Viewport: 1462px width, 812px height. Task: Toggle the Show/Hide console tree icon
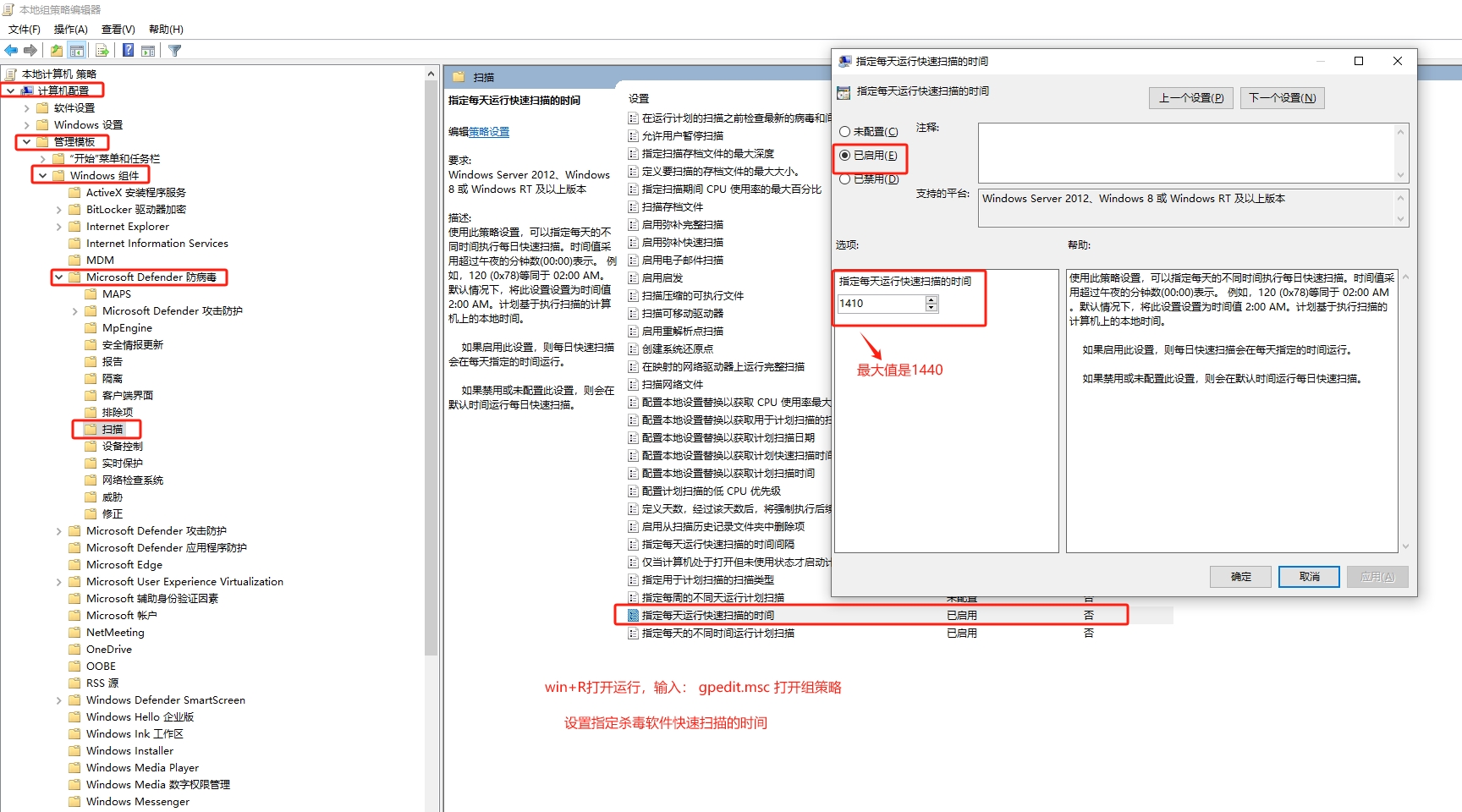[77, 51]
